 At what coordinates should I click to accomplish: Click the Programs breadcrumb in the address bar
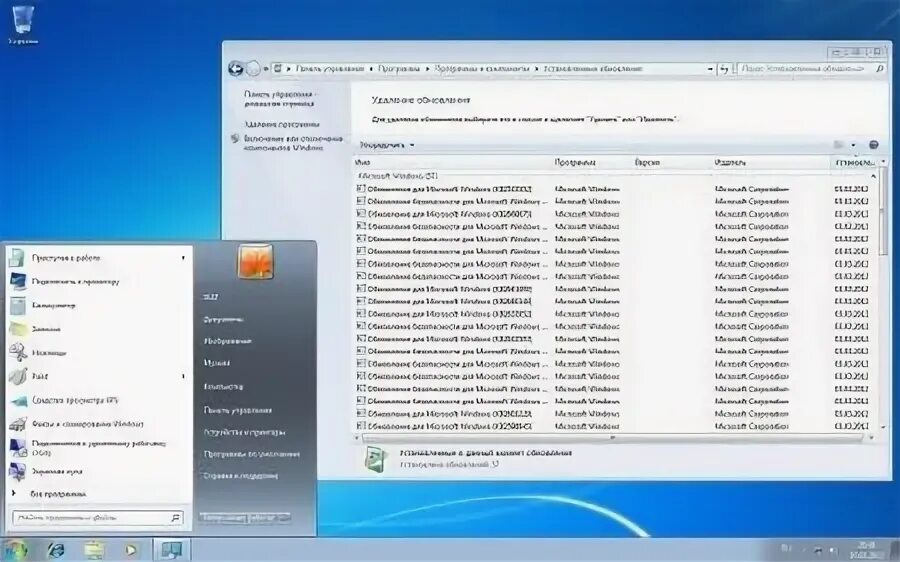pos(399,68)
